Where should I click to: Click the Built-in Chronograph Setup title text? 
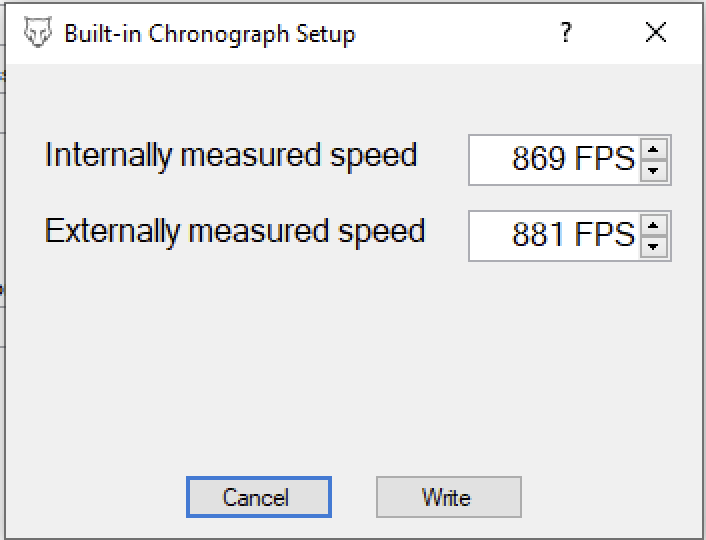tap(210, 34)
